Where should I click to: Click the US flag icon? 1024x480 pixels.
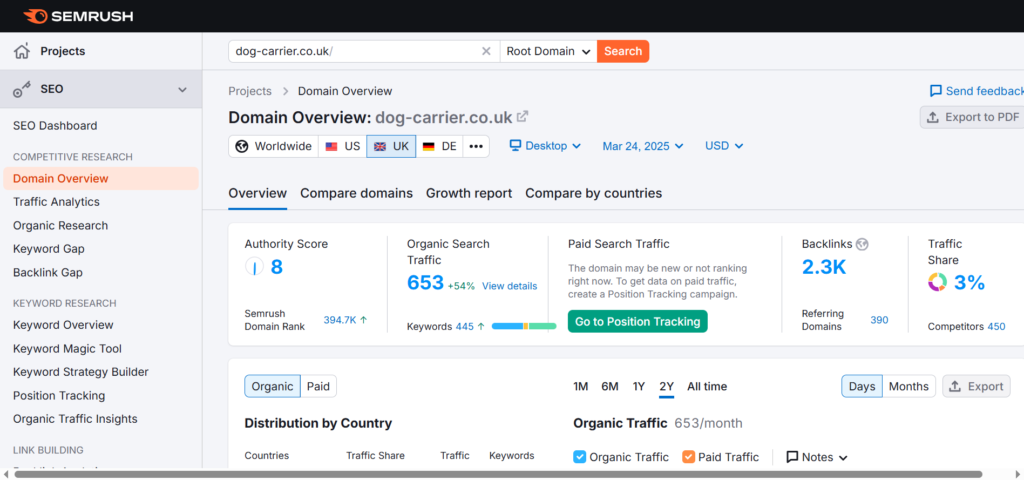tap(331, 146)
